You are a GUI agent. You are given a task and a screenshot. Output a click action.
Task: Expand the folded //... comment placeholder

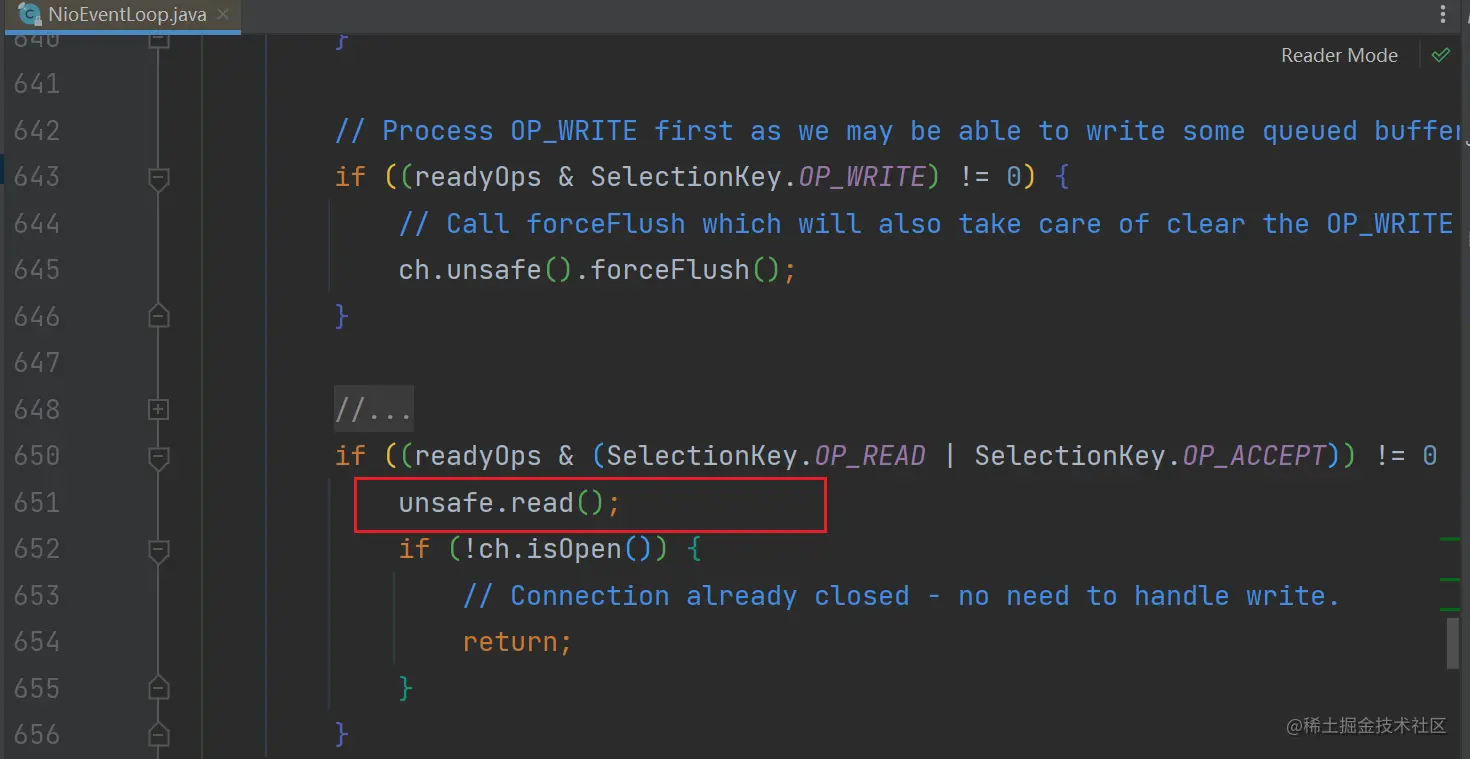coord(374,410)
